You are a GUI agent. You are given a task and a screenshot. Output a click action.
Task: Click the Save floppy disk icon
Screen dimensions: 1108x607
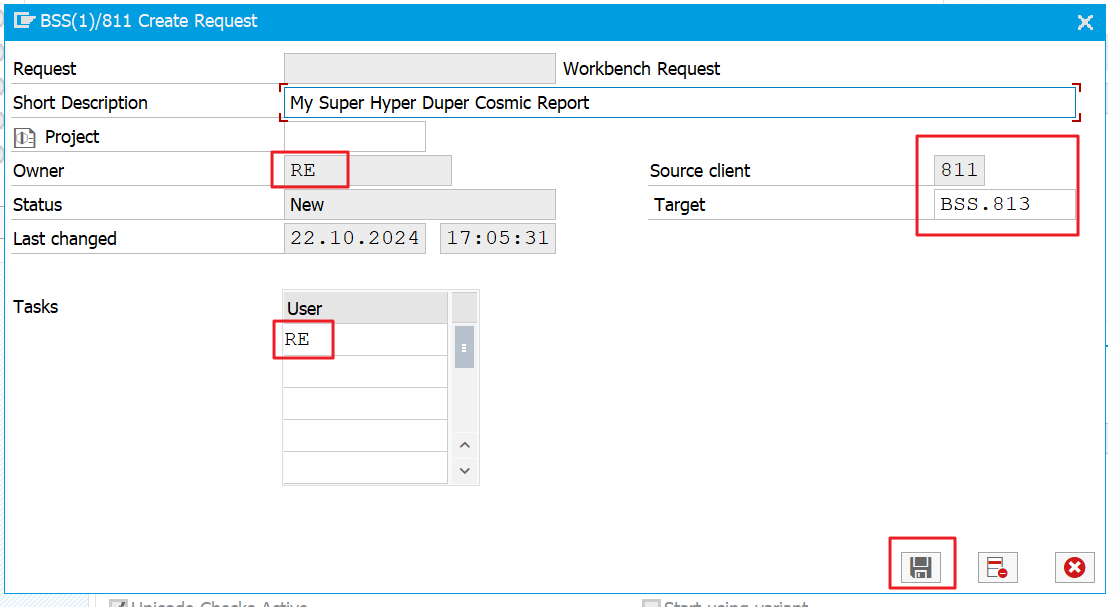(x=921, y=568)
